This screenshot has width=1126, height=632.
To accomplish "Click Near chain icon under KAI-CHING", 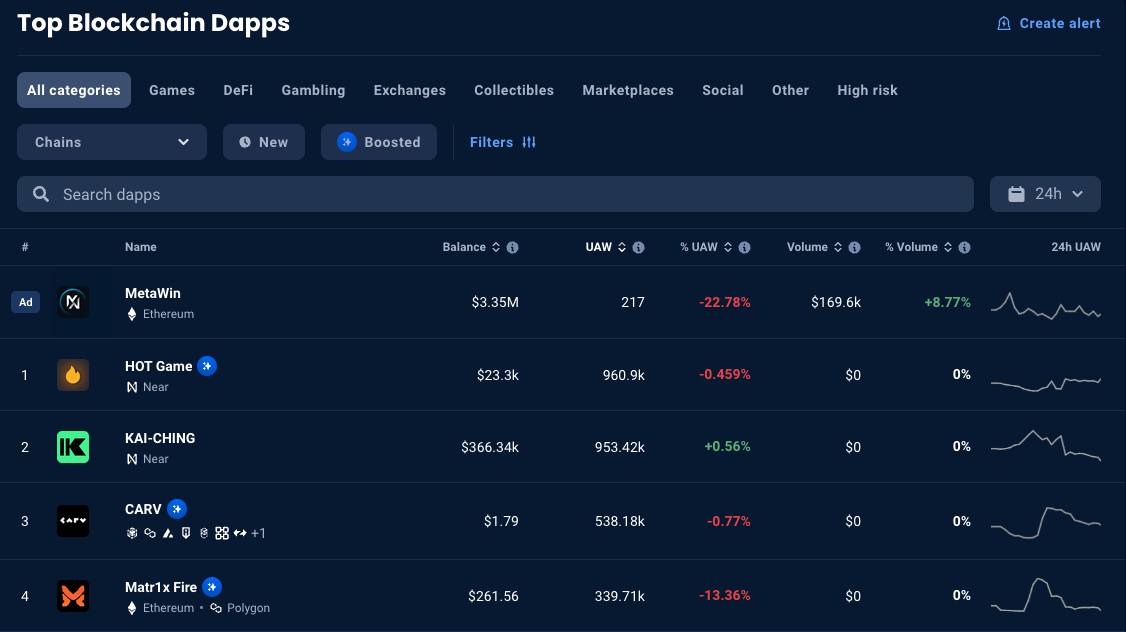I will pyautogui.click(x=131, y=459).
